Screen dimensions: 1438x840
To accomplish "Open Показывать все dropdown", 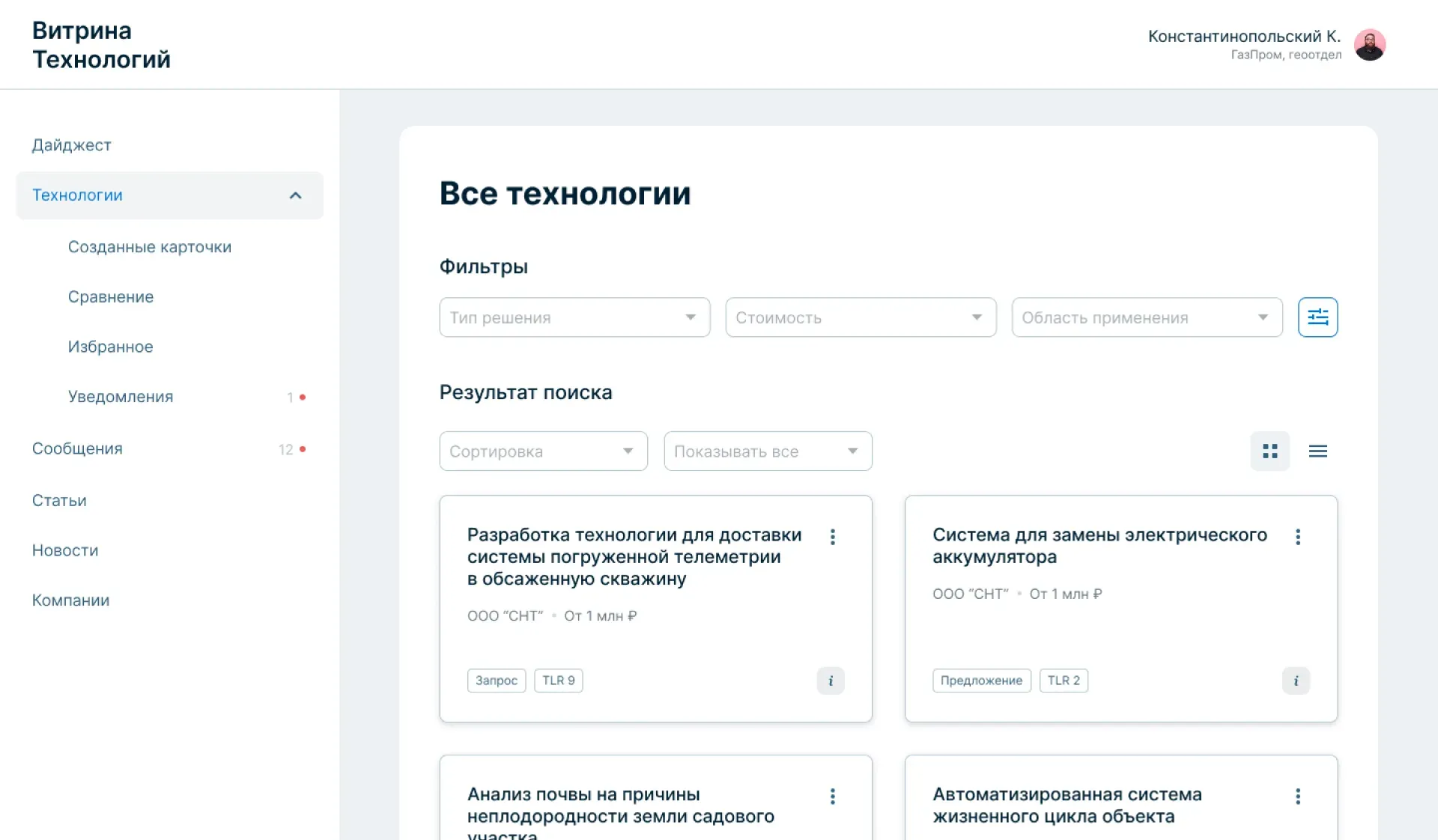I will (x=768, y=451).
